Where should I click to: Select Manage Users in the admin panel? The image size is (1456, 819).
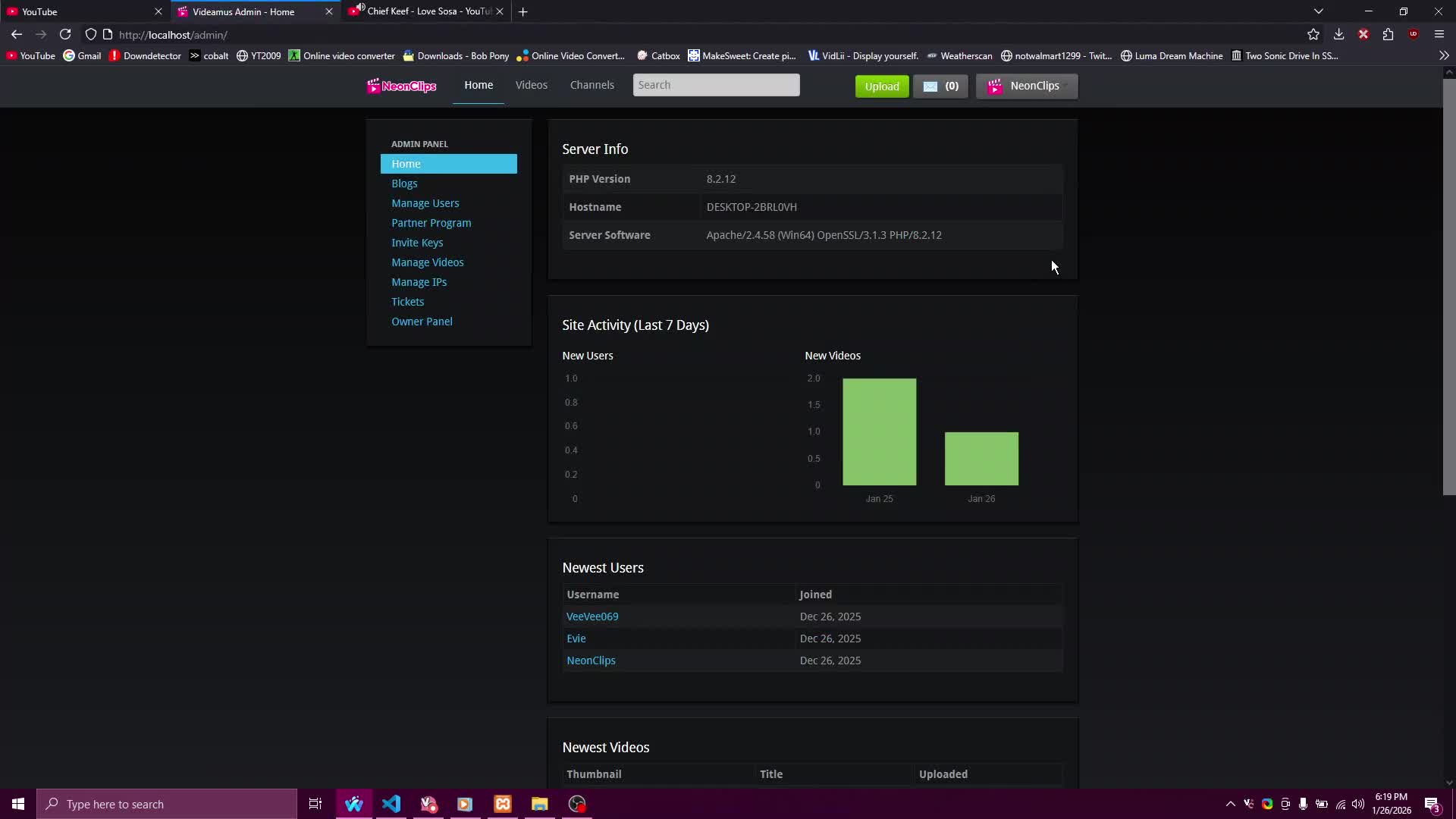click(x=425, y=202)
